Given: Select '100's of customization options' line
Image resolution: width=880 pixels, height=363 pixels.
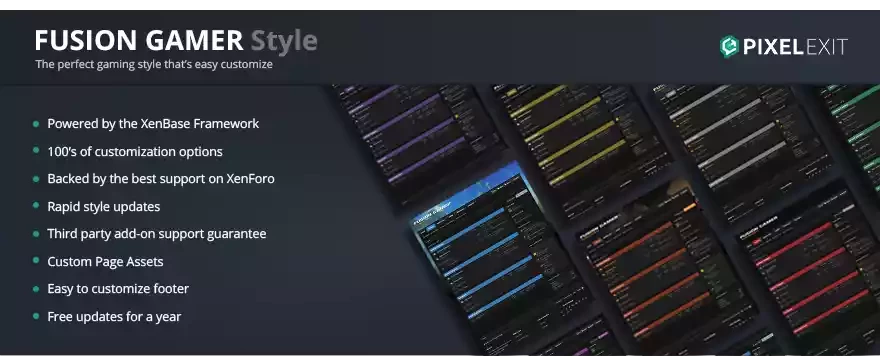Looking at the screenshot, I should pyautogui.click(x=135, y=151).
